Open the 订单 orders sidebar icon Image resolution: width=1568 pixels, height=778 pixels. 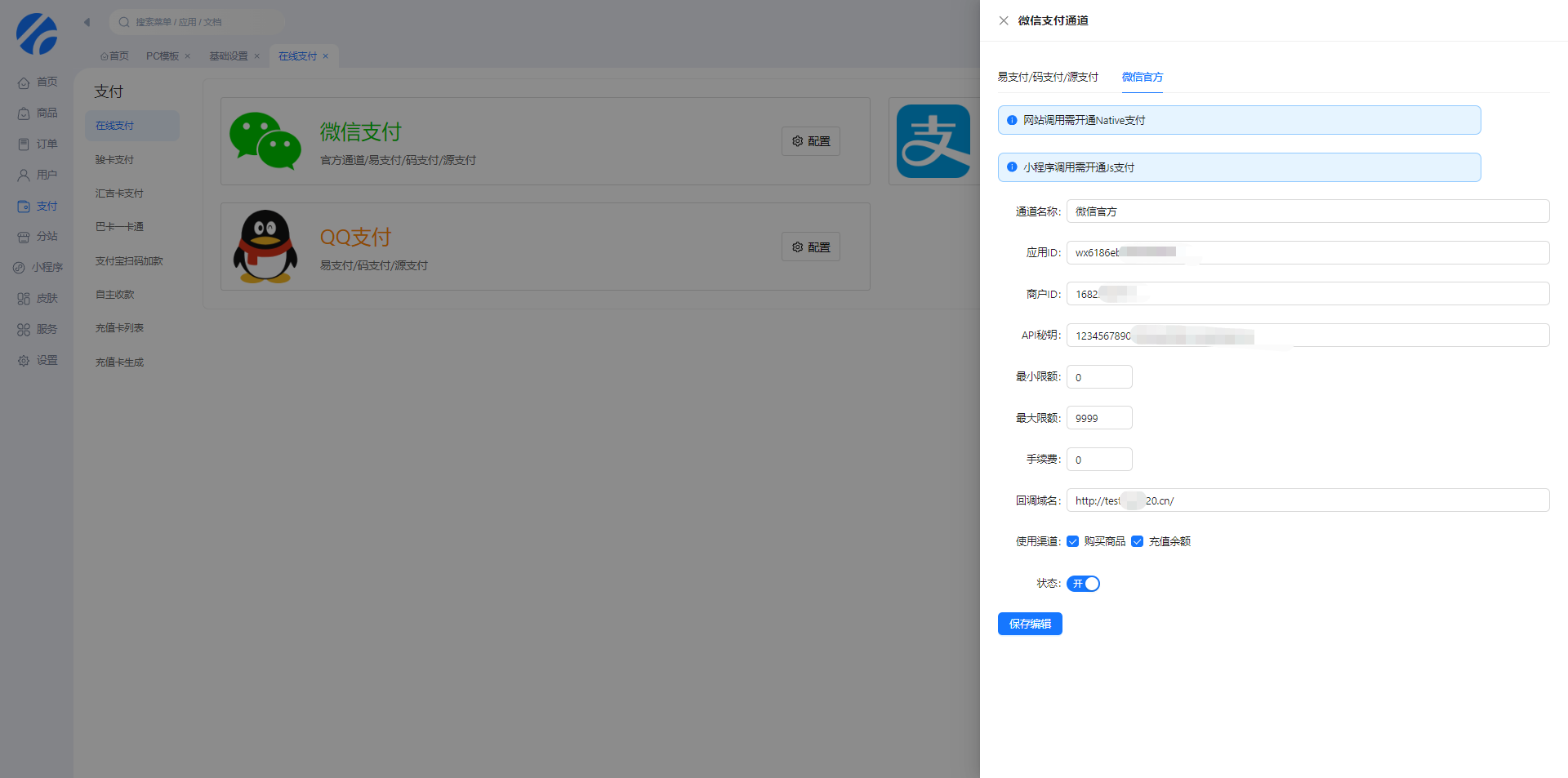pyautogui.click(x=24, y=144)
